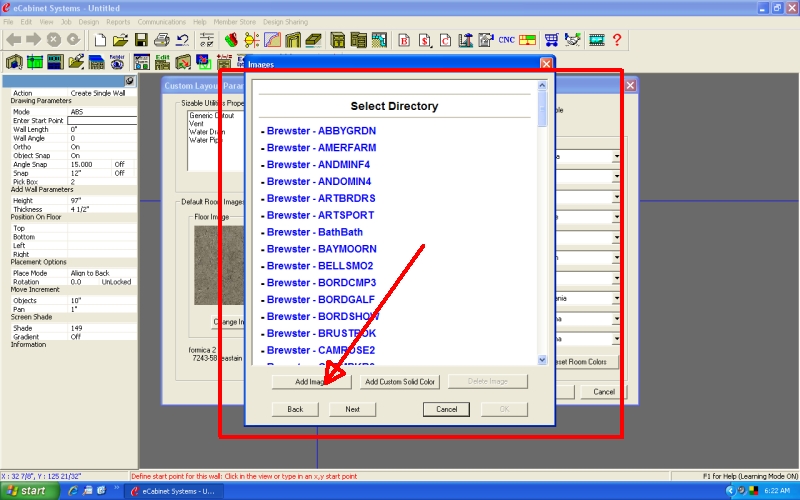Screen dimensions: 800x500
Task: Open the Brewster - ARTSPORT directory link
Action: point(320,215)
